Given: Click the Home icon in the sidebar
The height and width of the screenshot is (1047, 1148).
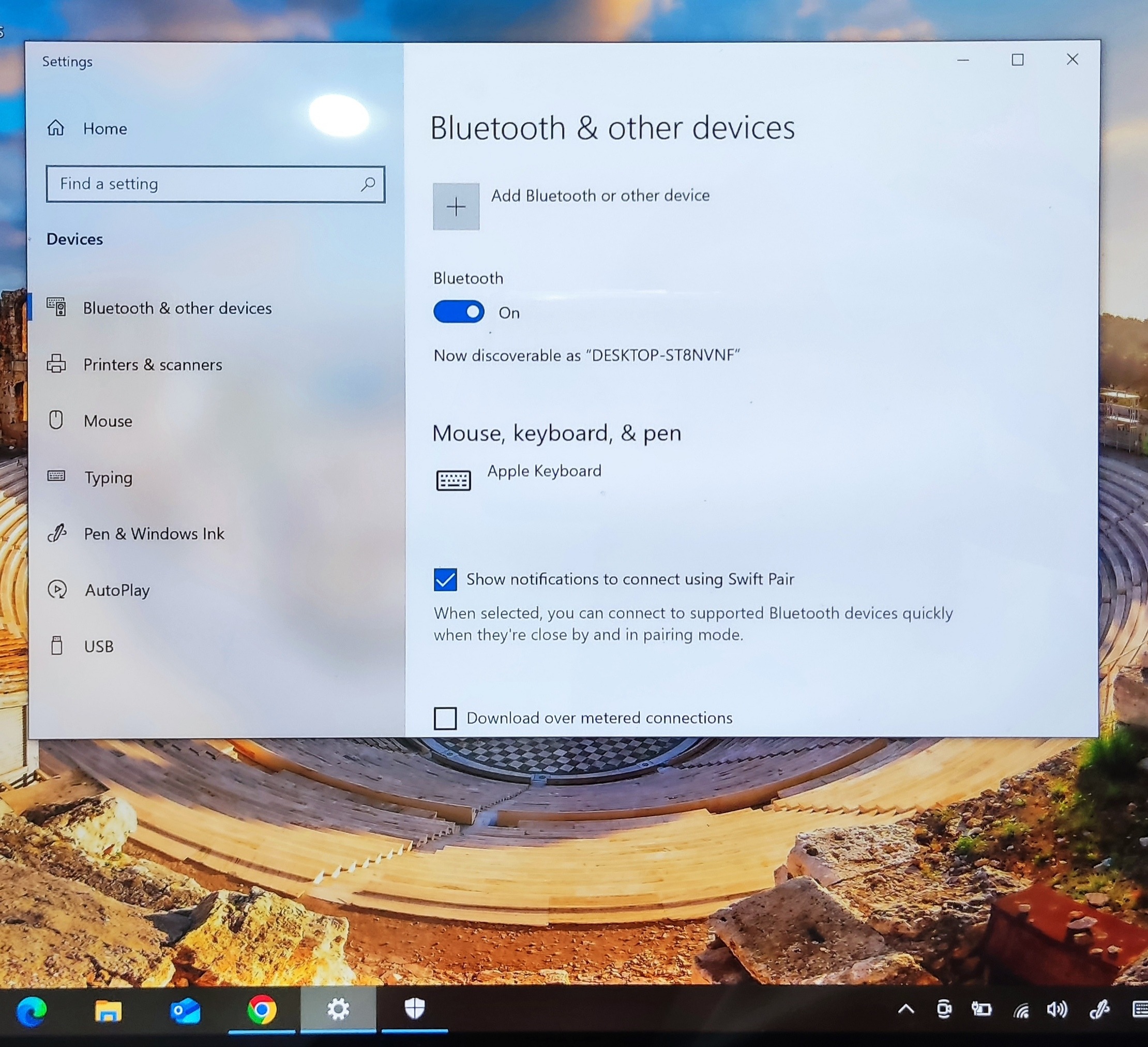Looking at the screenshot, I should [56, 128].
